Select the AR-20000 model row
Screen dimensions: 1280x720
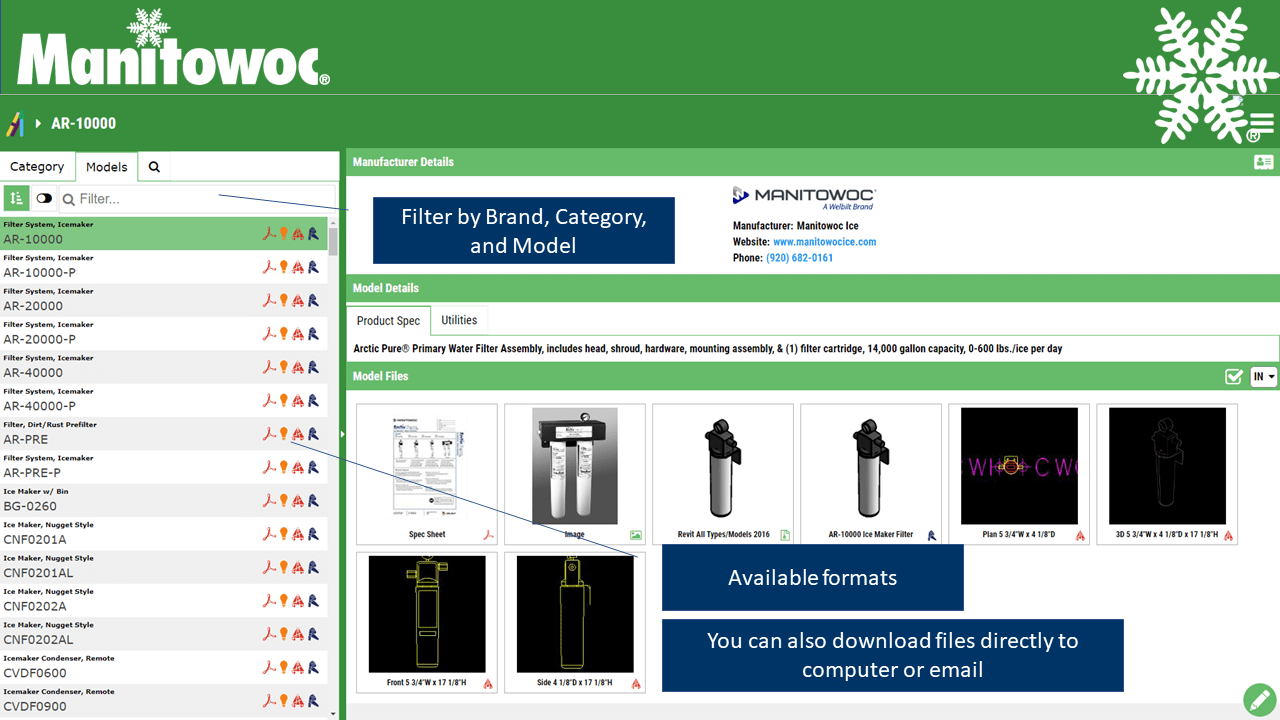tap(164, 300)
